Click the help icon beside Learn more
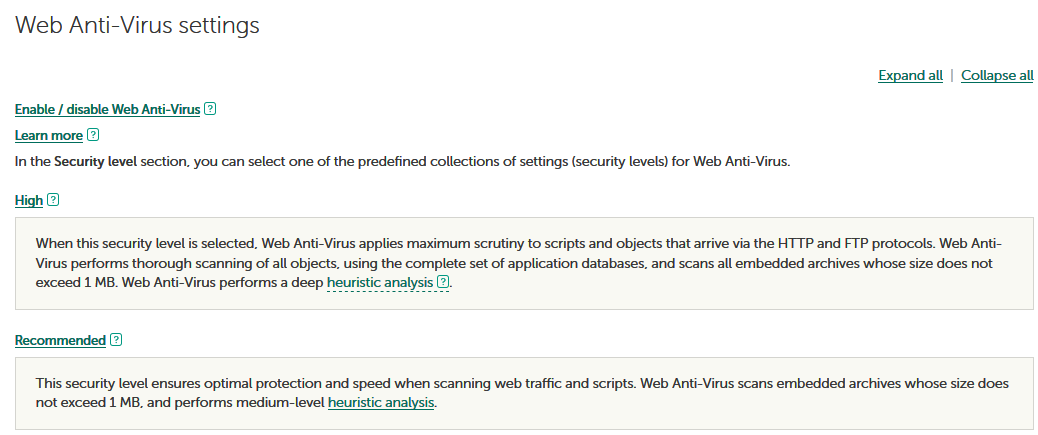The image size is (1038, 435). click(x=93, y=135)
